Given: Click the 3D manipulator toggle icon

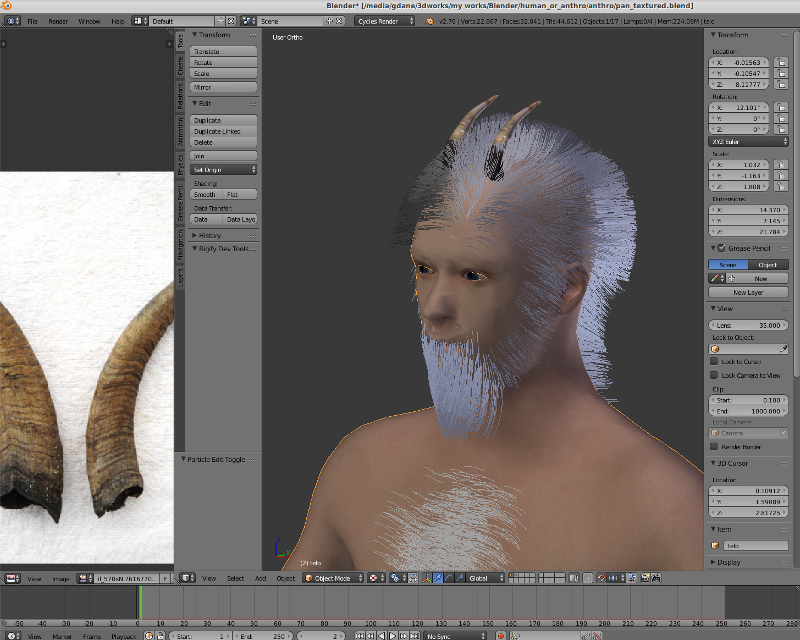Looking at the screenshot, I should pos(429,578).
